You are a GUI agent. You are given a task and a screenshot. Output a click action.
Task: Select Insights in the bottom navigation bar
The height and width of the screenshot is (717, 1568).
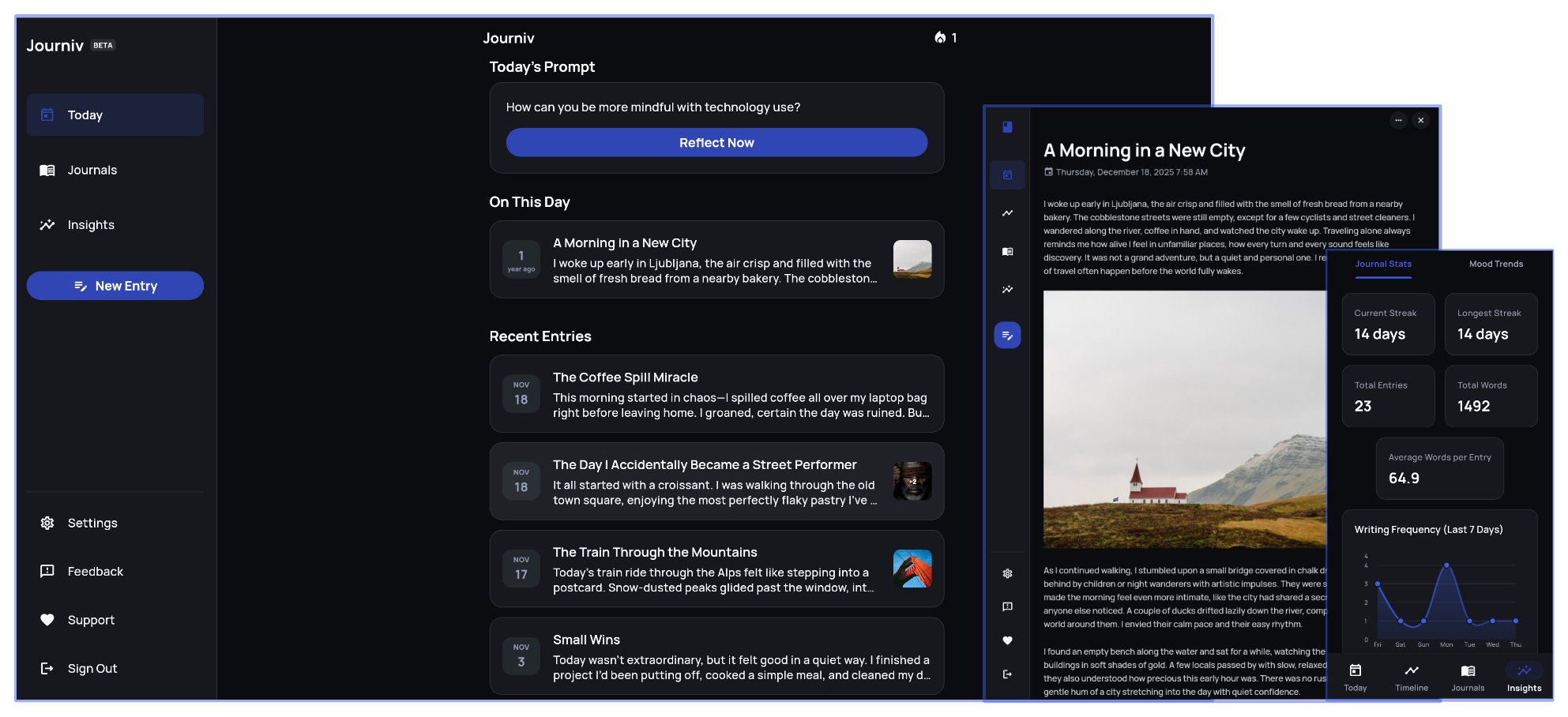[x=1523, y=677]
